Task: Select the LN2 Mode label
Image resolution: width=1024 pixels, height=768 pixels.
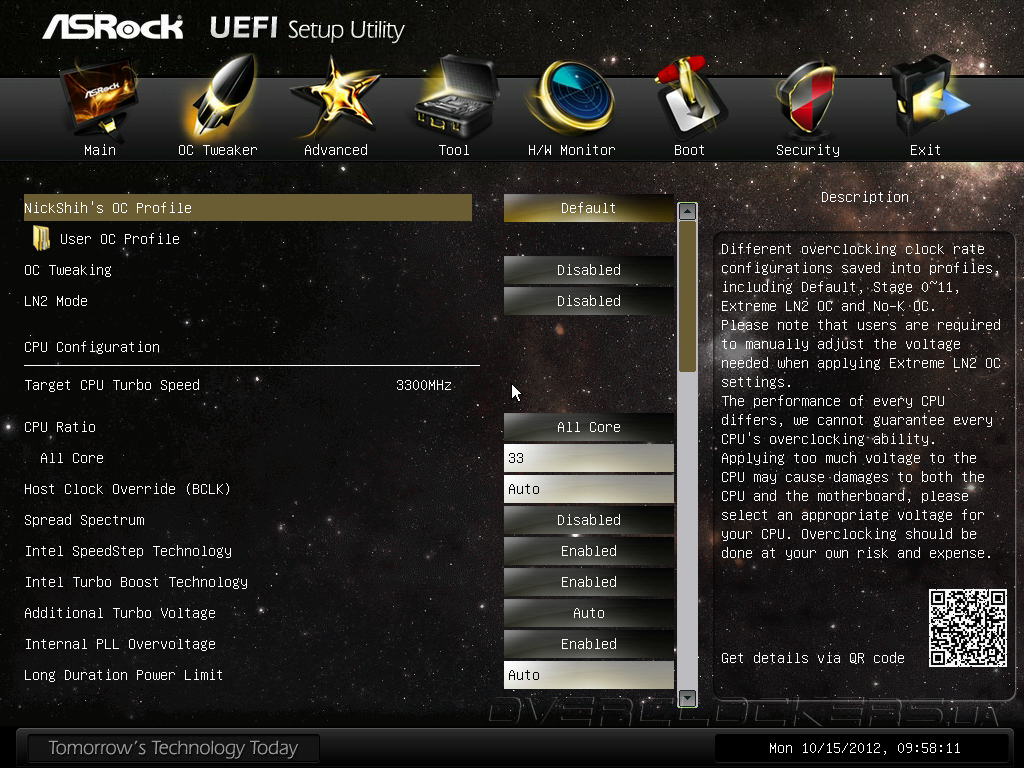Action: coord(56,301)
